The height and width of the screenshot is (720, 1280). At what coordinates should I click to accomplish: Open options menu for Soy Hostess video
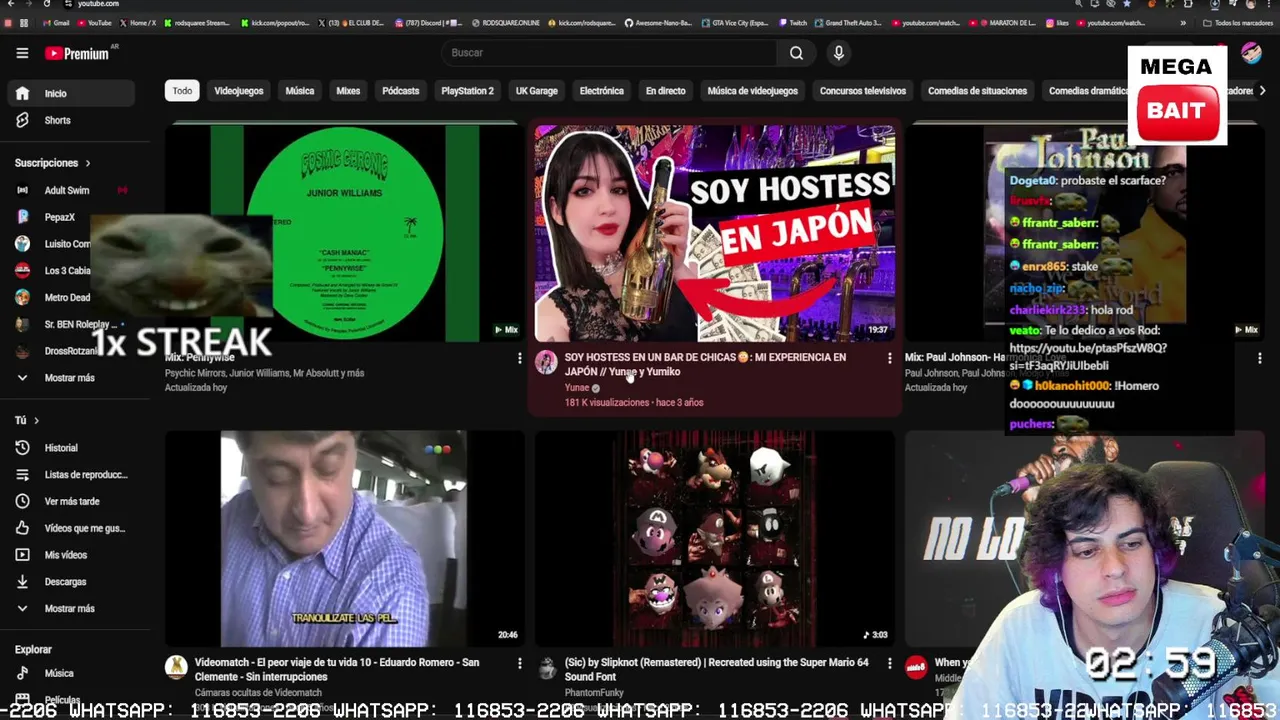click(889, 358)
